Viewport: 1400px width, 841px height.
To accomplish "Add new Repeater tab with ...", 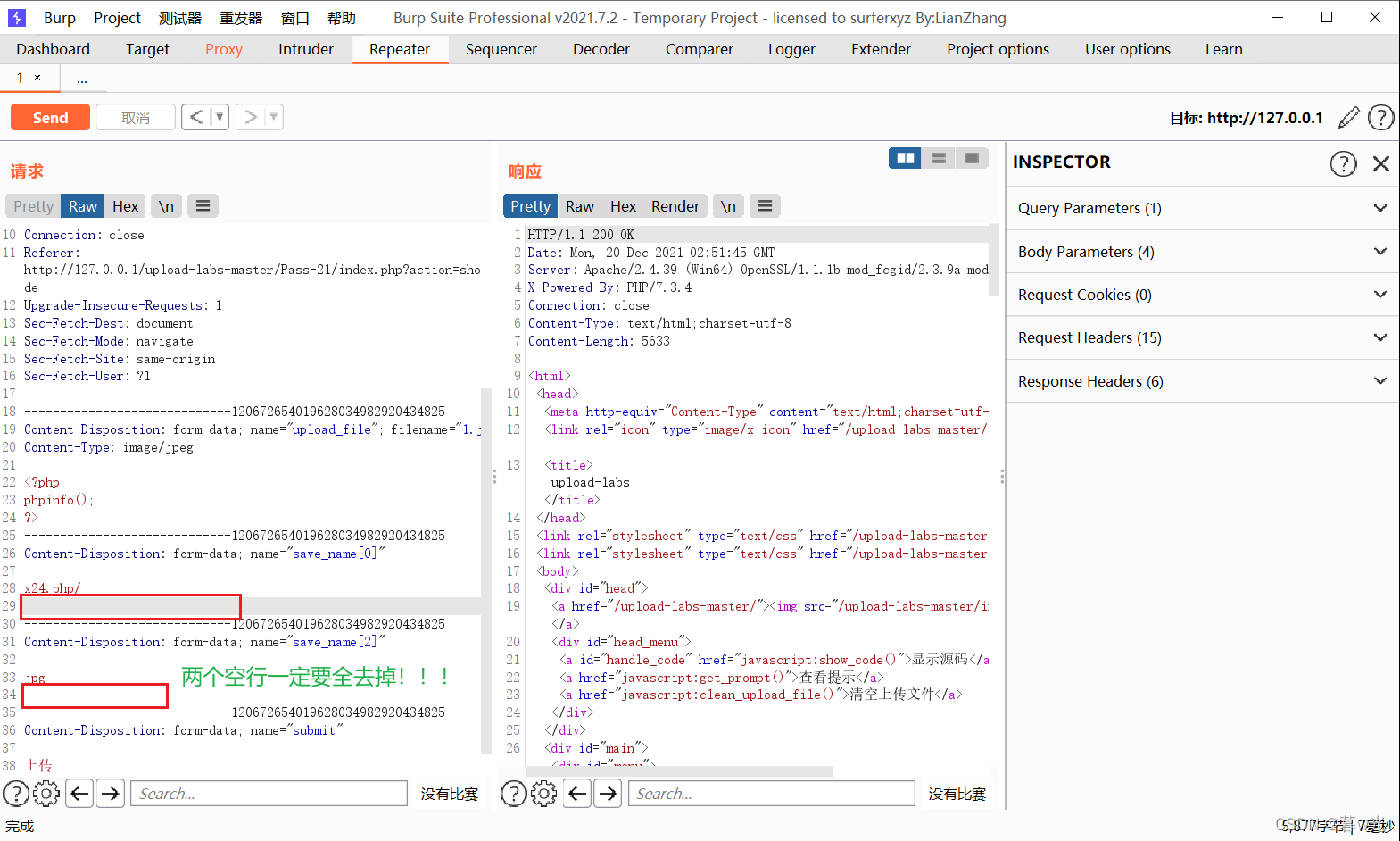I will 82,79.
